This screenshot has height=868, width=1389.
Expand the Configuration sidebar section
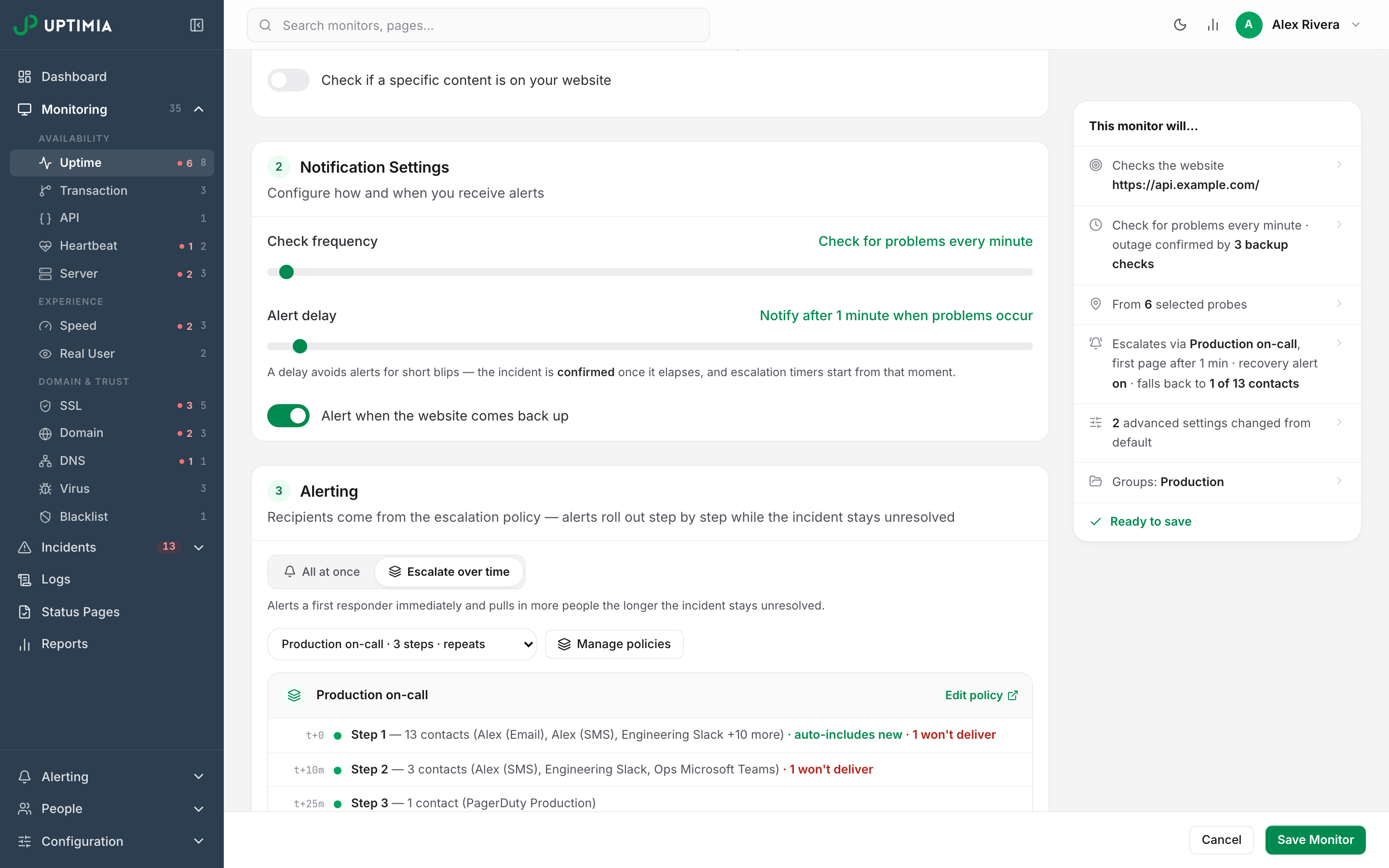(x=199, y=841)
